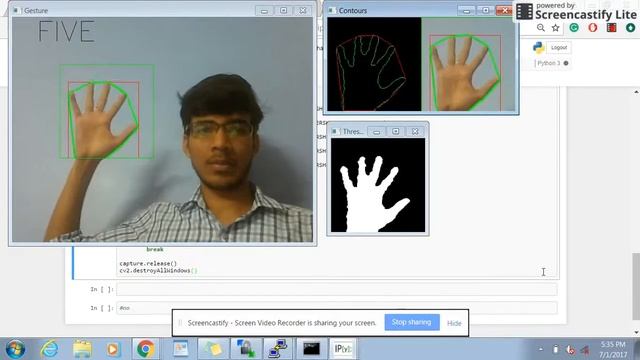Click the notebook scrollbar up arrow
Screen dimensions: 640x360
(636, 92)
